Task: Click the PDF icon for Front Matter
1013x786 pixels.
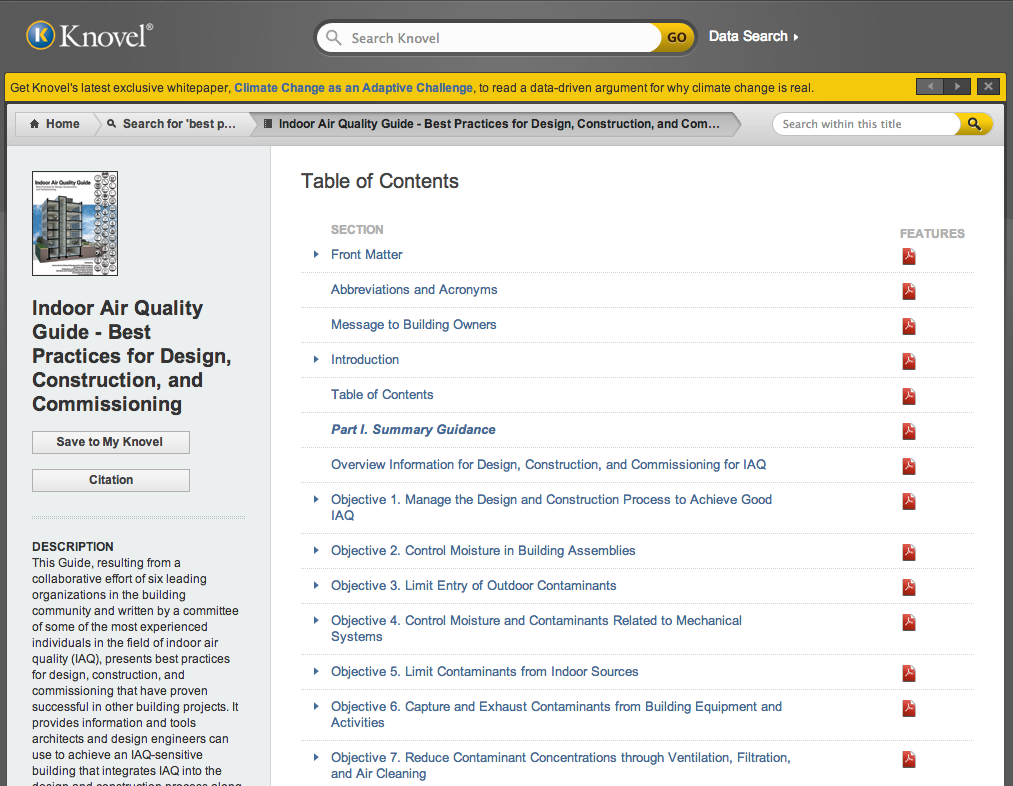Action: [908, 256]
